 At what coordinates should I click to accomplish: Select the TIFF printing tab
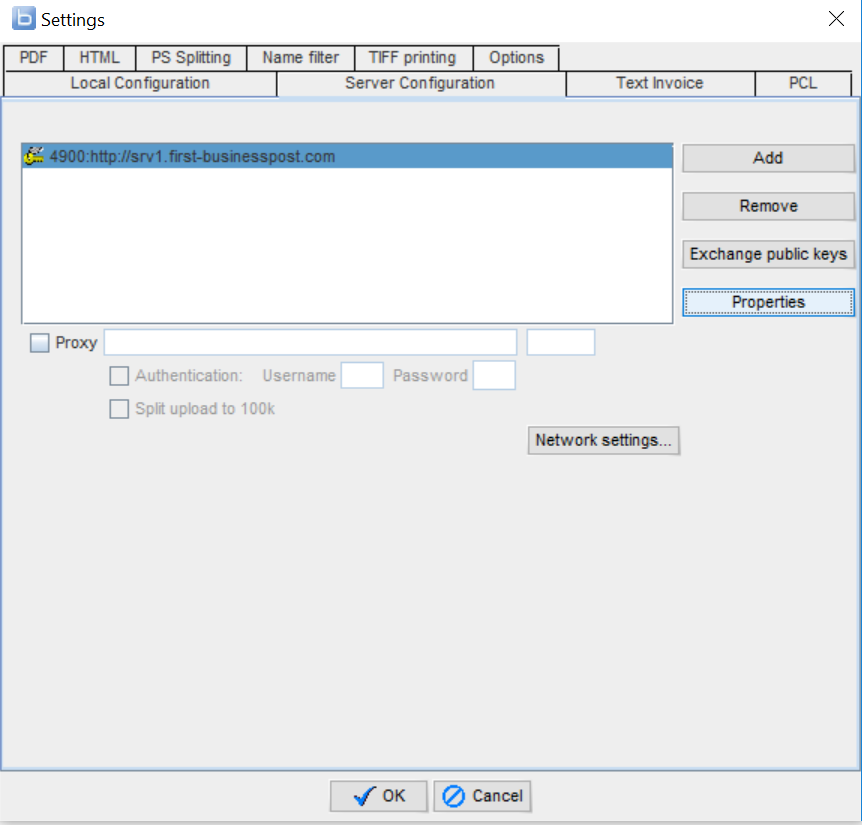point(412,58)
